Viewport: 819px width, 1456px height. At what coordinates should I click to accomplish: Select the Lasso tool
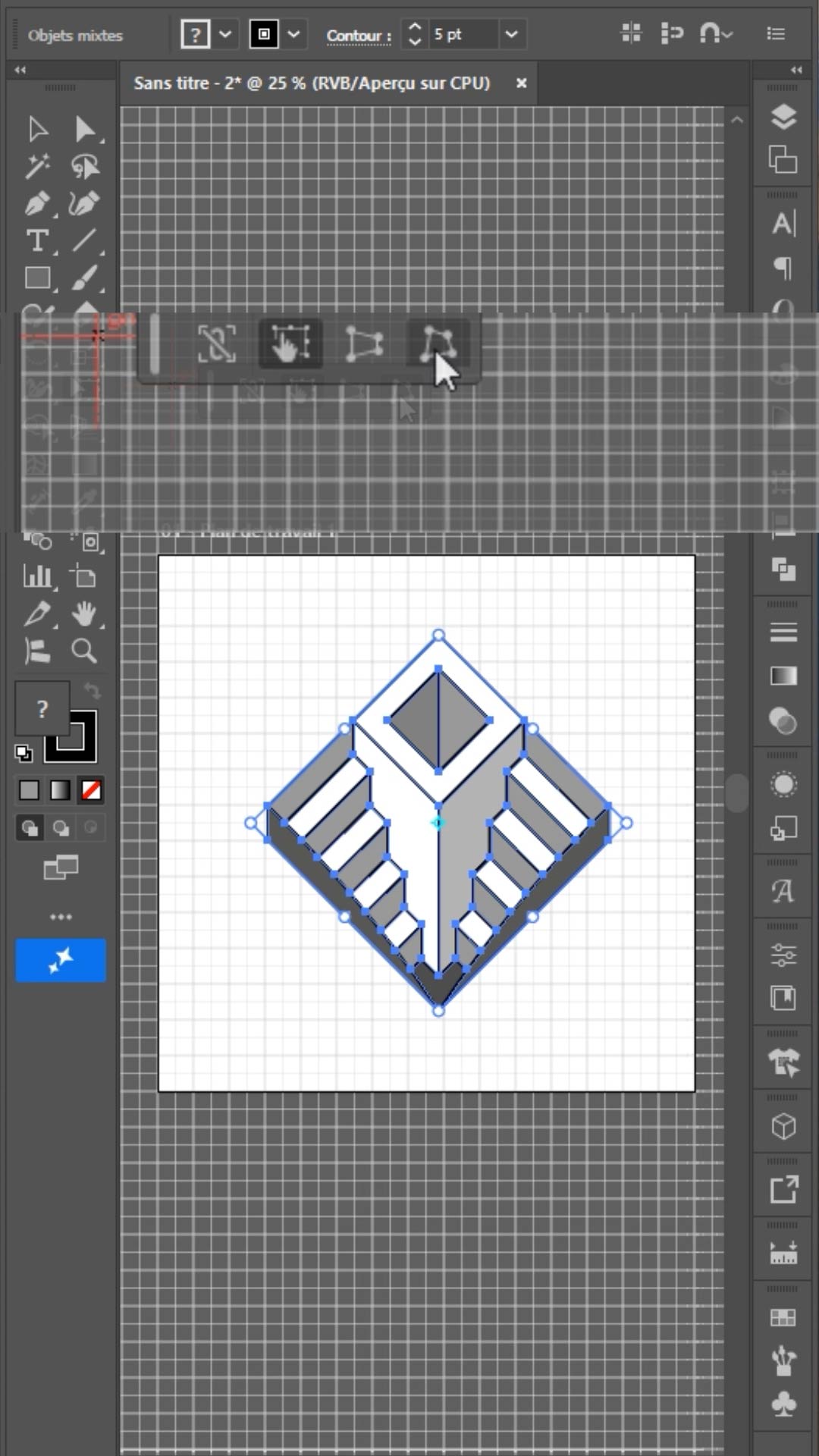tap(85, 166)
